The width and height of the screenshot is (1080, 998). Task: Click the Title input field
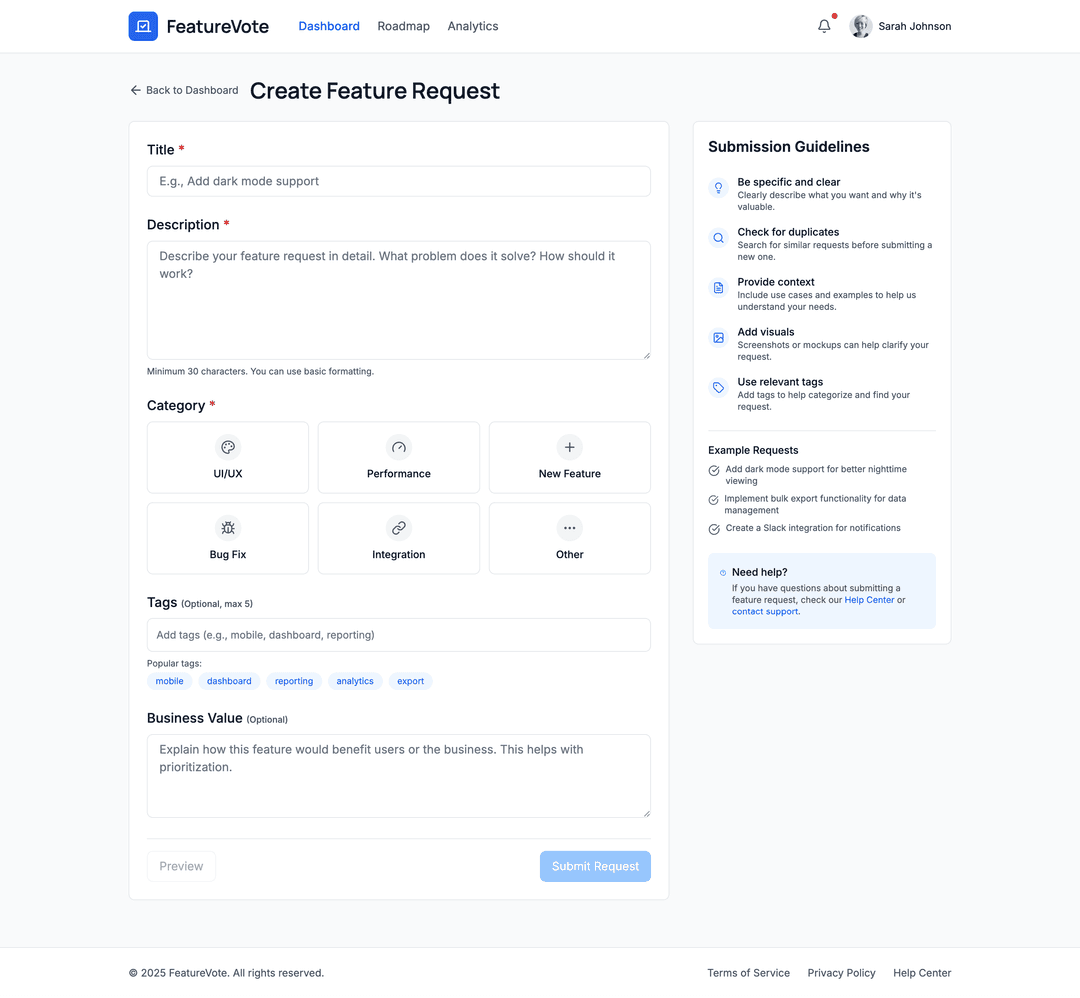coord(398,181)
